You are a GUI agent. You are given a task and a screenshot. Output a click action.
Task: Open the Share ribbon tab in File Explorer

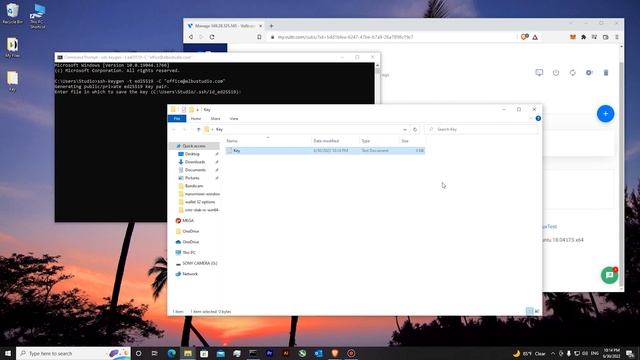click(x=216, y=118)
